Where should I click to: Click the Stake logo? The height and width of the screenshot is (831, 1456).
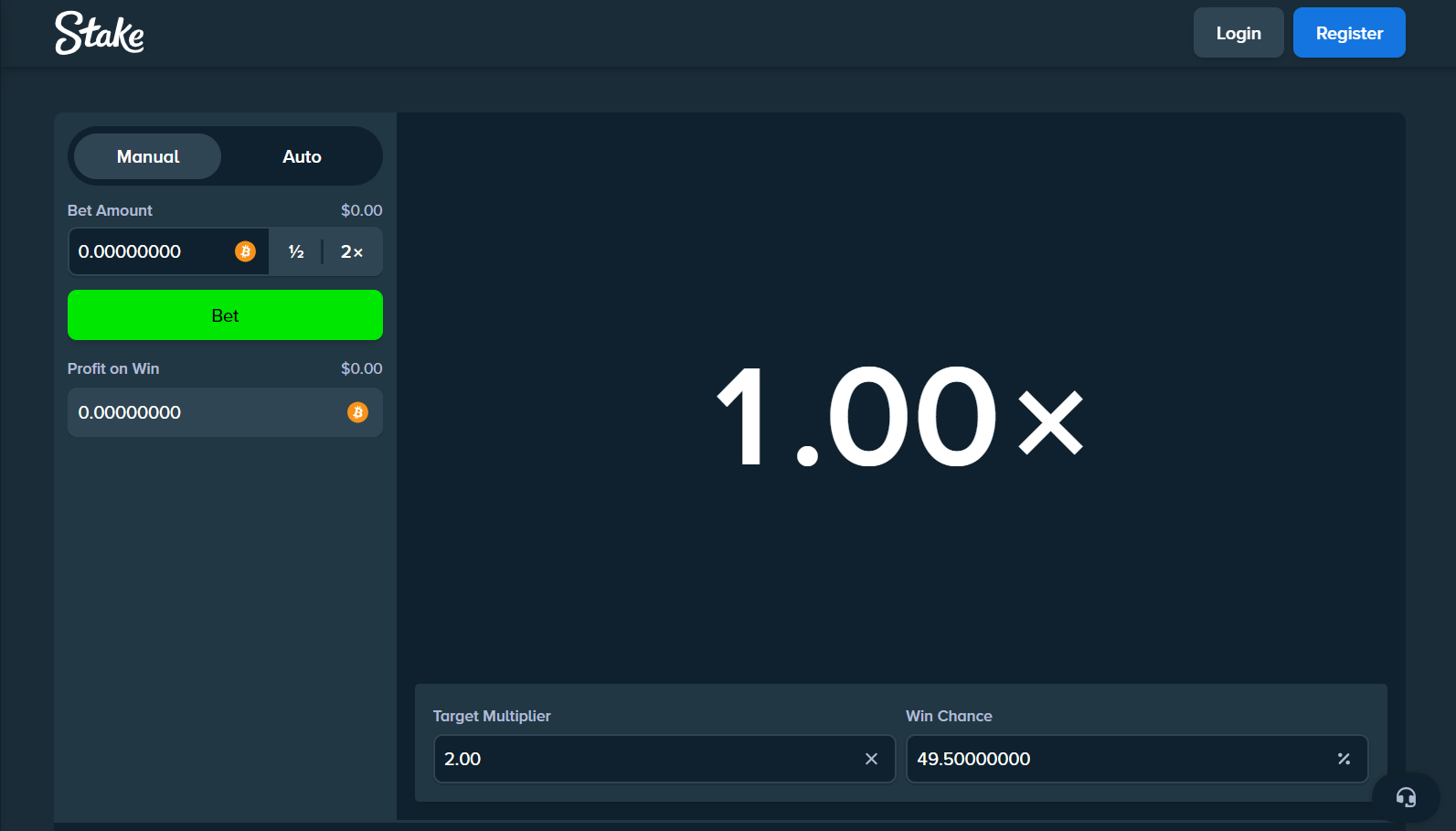click(x=100, y=33)
